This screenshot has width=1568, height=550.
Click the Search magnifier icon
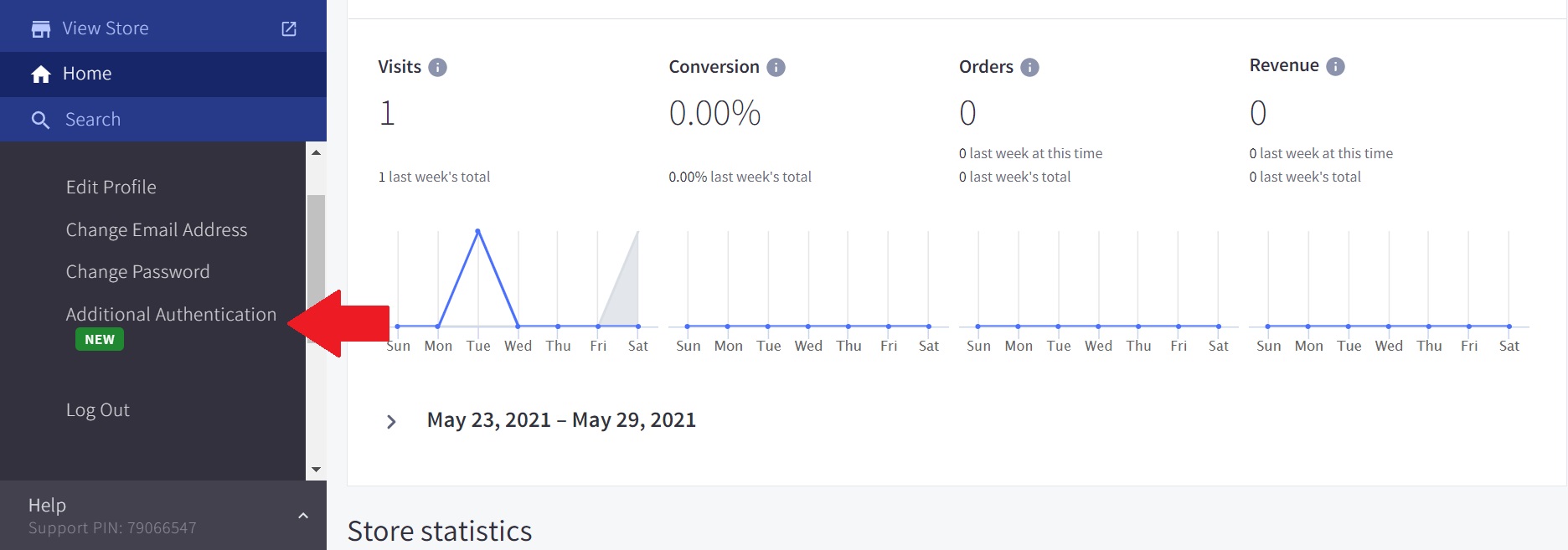tap(40, 120)
